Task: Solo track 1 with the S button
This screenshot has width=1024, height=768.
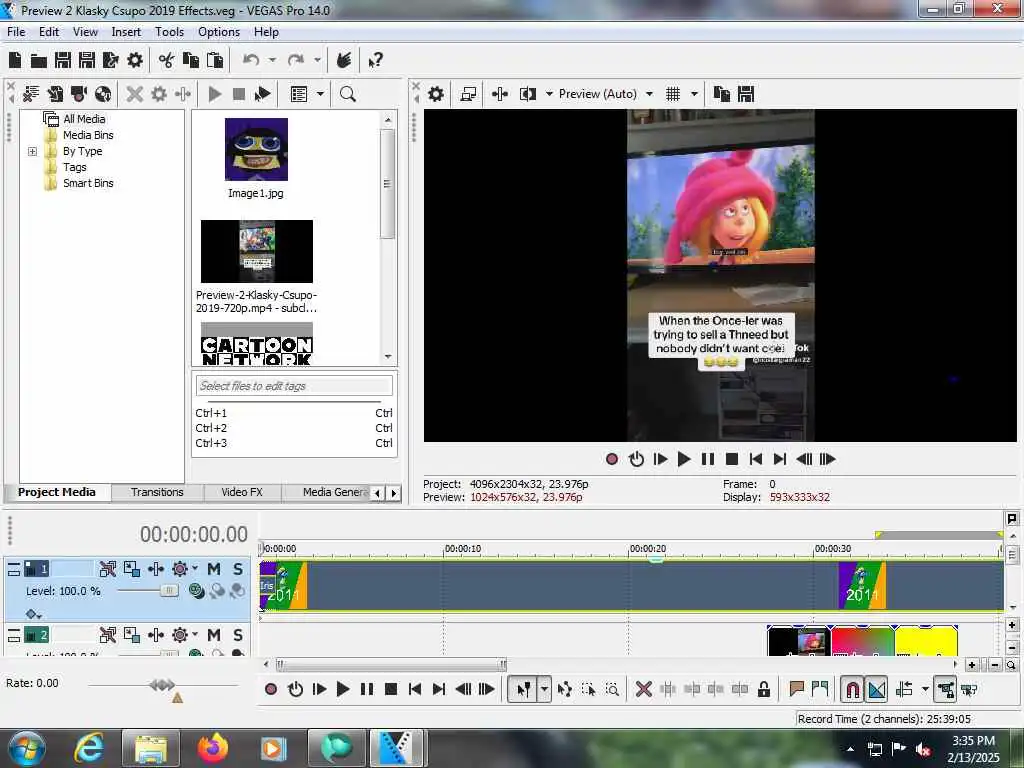Action: pyautogui.click(x=238, y=569)
